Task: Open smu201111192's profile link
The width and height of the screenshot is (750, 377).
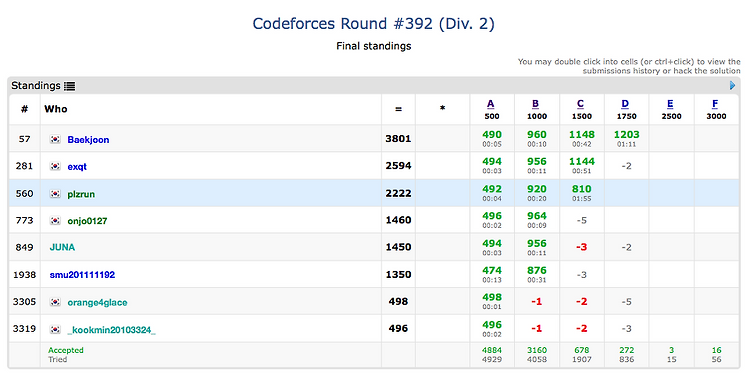Action: pos(82,275)
